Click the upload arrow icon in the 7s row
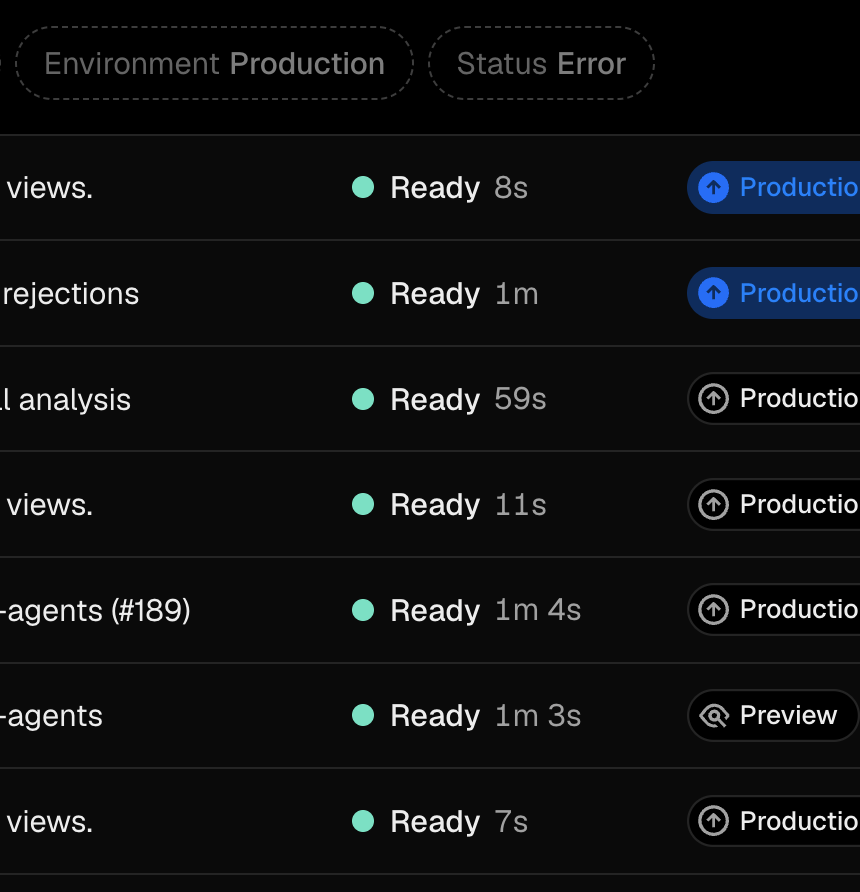The height and width of the screenshot is (892, 860). [713, 821]
